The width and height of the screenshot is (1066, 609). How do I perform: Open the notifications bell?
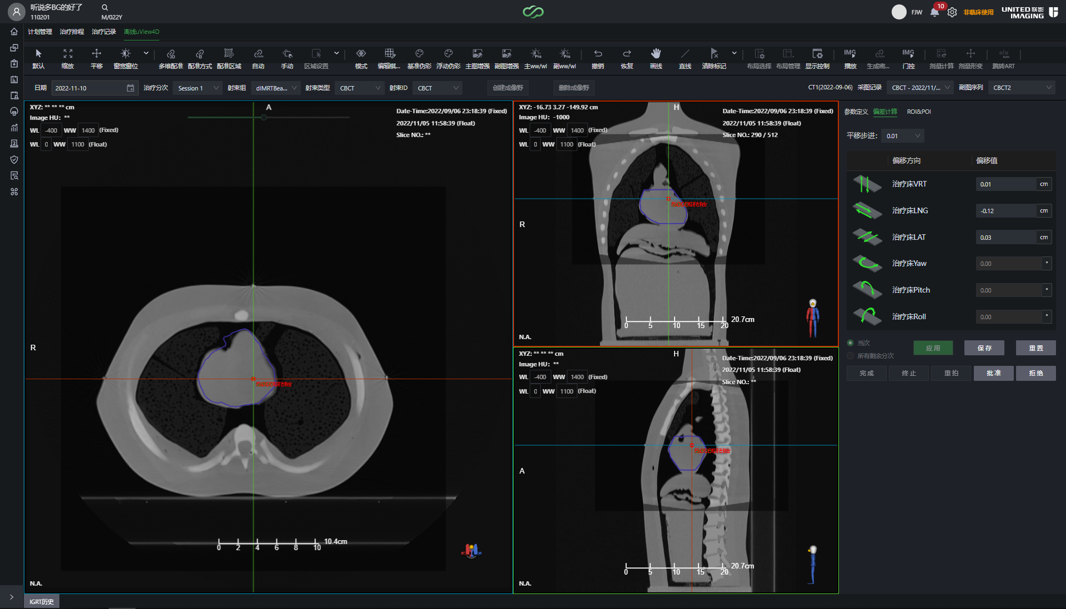point(935,12)
